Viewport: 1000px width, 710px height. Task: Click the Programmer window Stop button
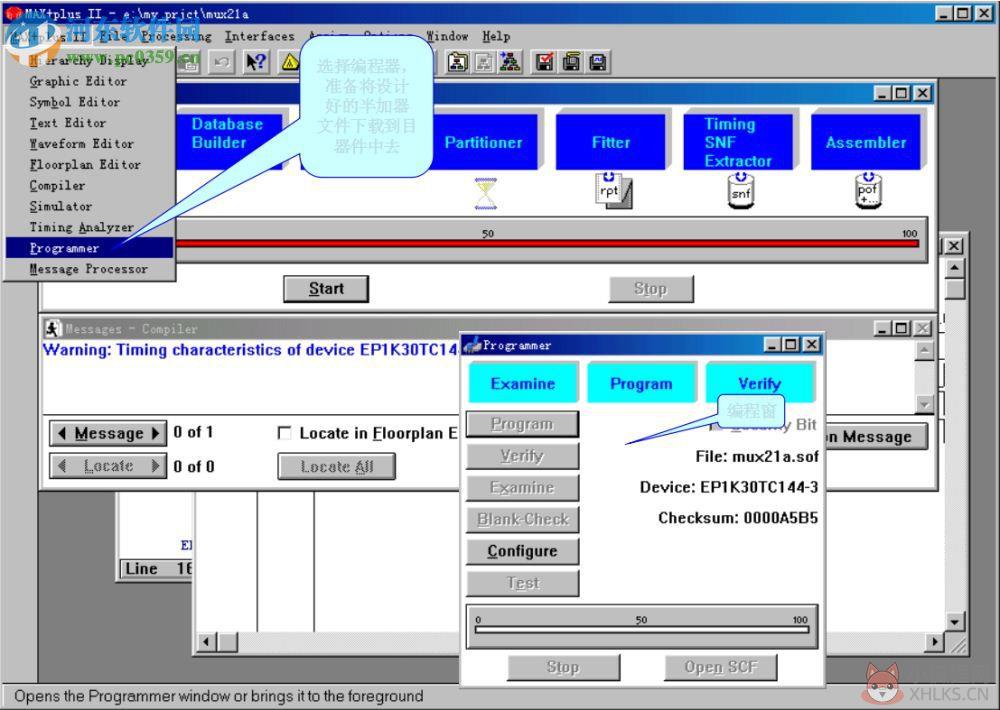click(563, 667)
